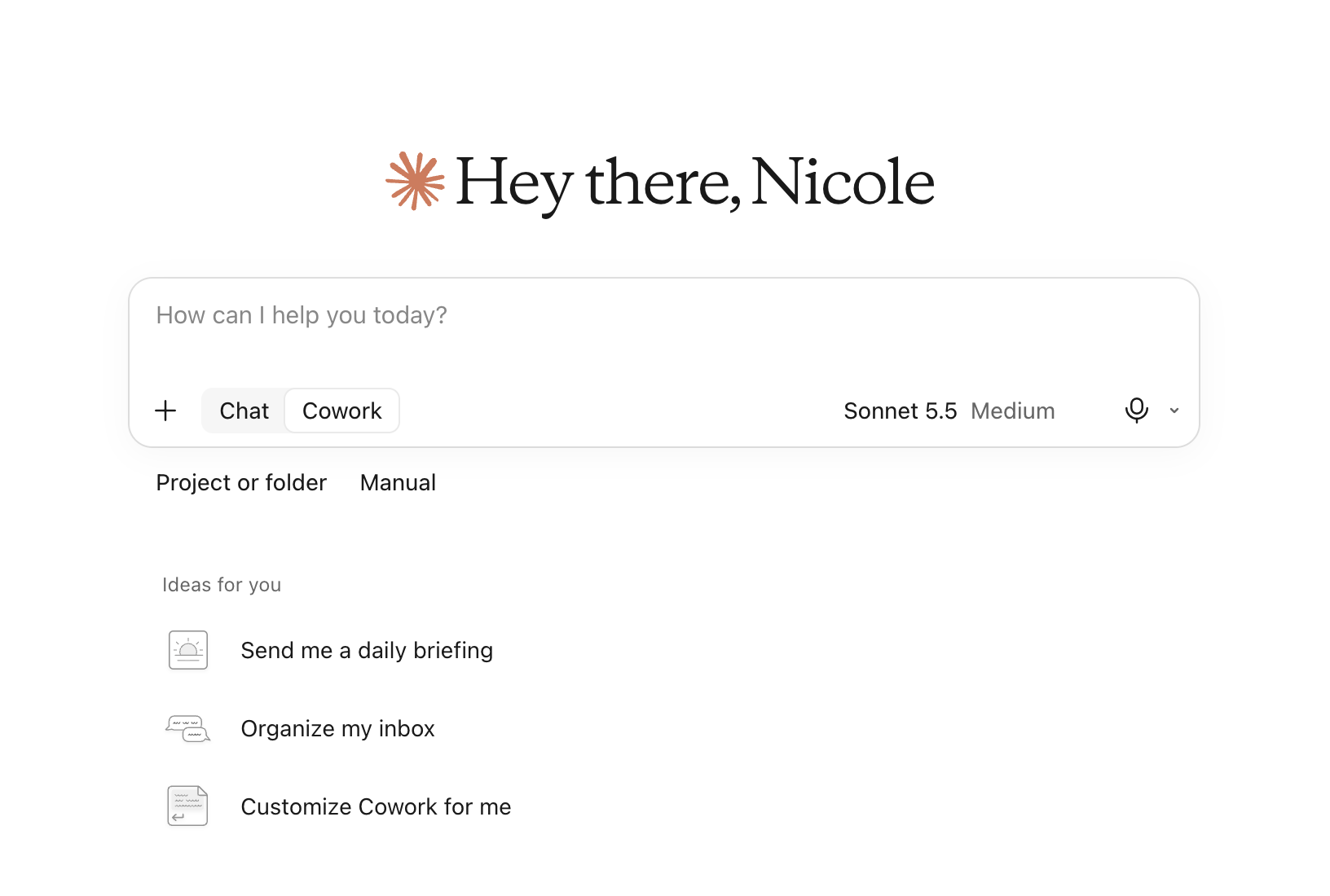1330x896 pixels.
Task: Click the sunrise icon beside daily briefing
Action: 188,650
